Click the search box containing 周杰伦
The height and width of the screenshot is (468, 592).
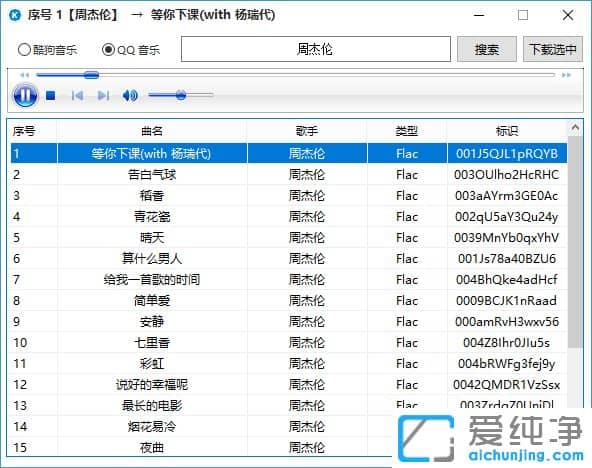(316, 49)
